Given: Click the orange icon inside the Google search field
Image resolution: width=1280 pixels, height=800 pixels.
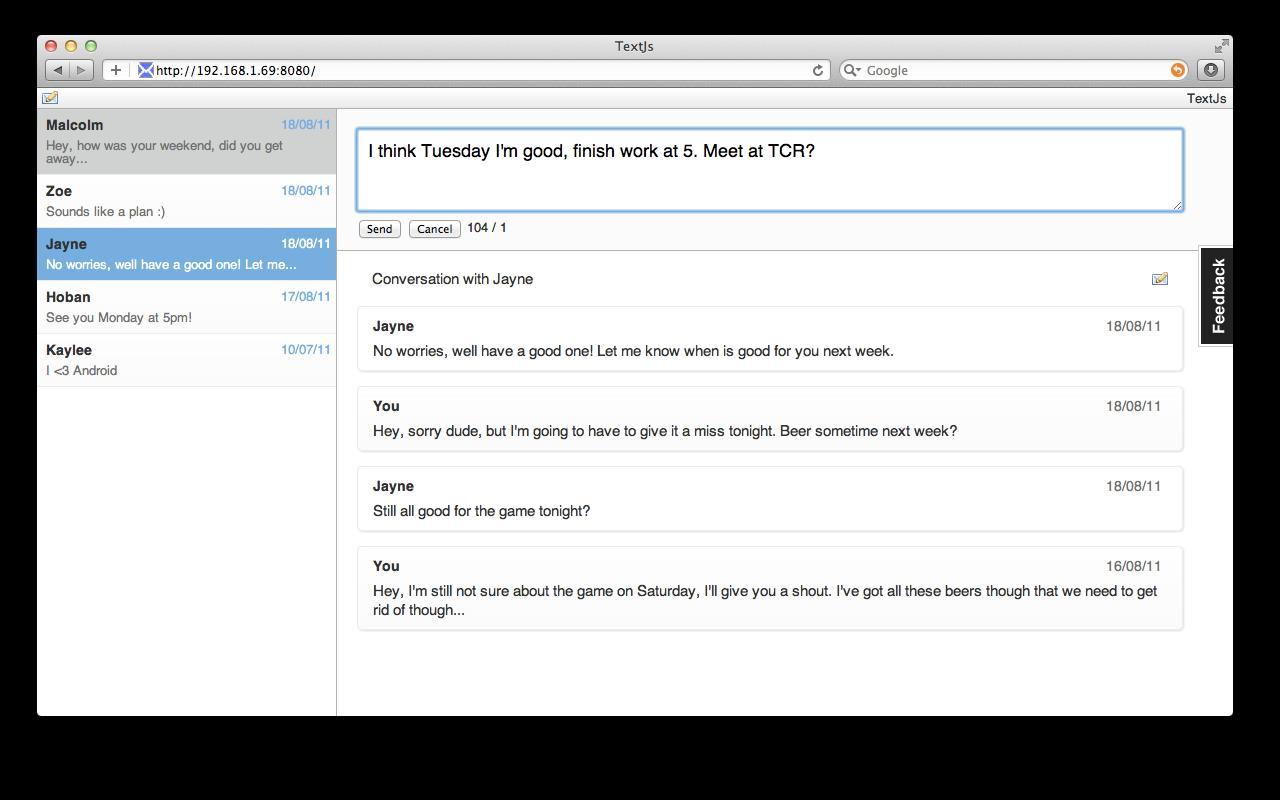Looking at the screenshot, I should coord(1177,70).
